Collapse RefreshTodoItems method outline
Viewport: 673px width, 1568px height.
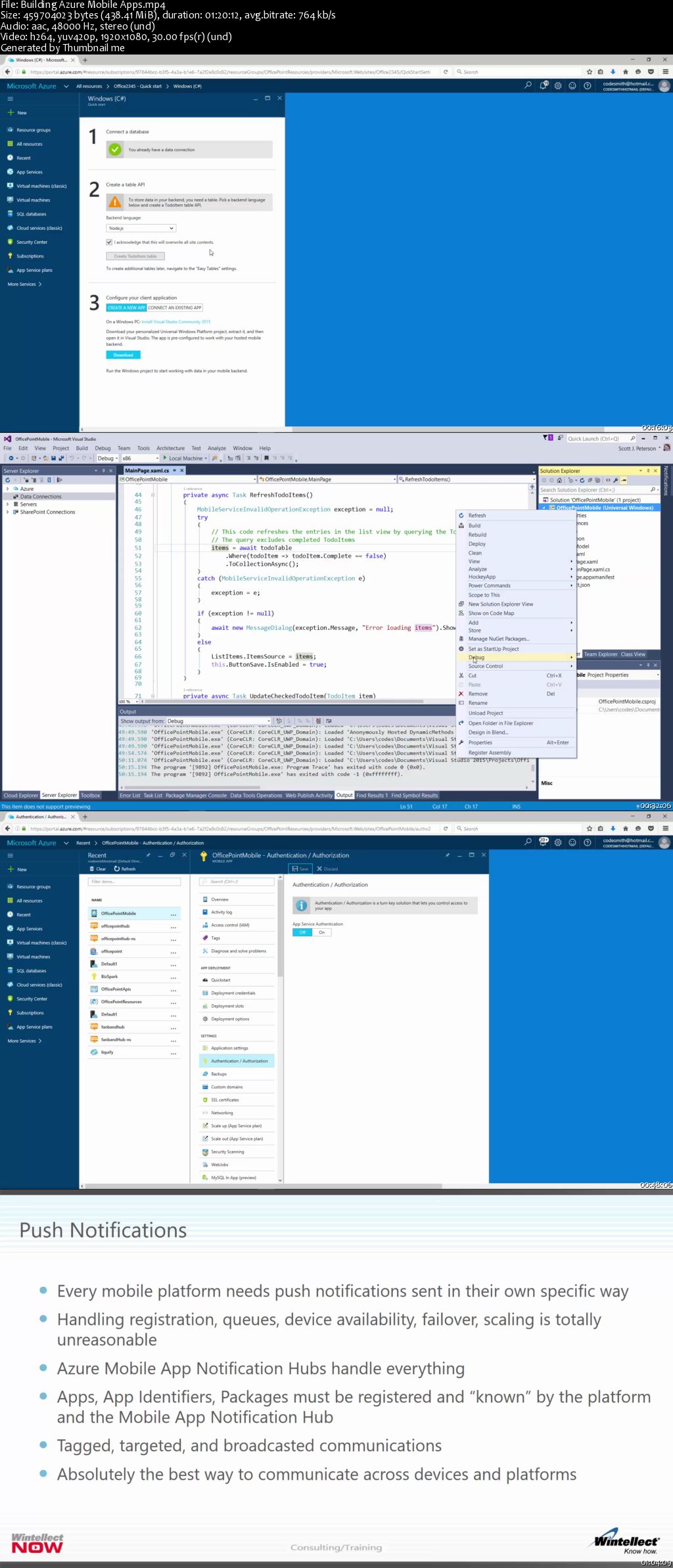153,495
